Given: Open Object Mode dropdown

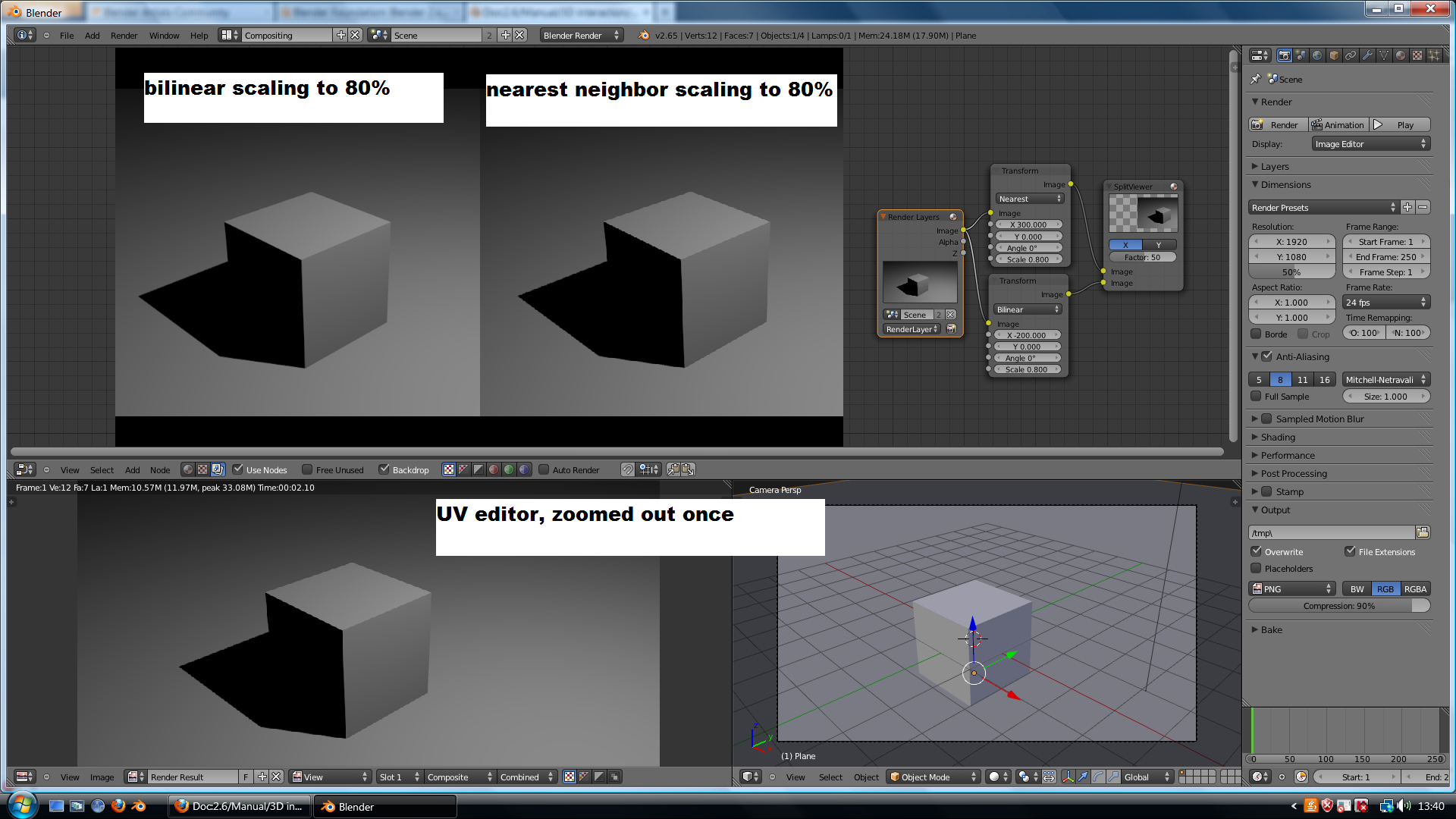Looking at the screenshot, I should 933,777.
